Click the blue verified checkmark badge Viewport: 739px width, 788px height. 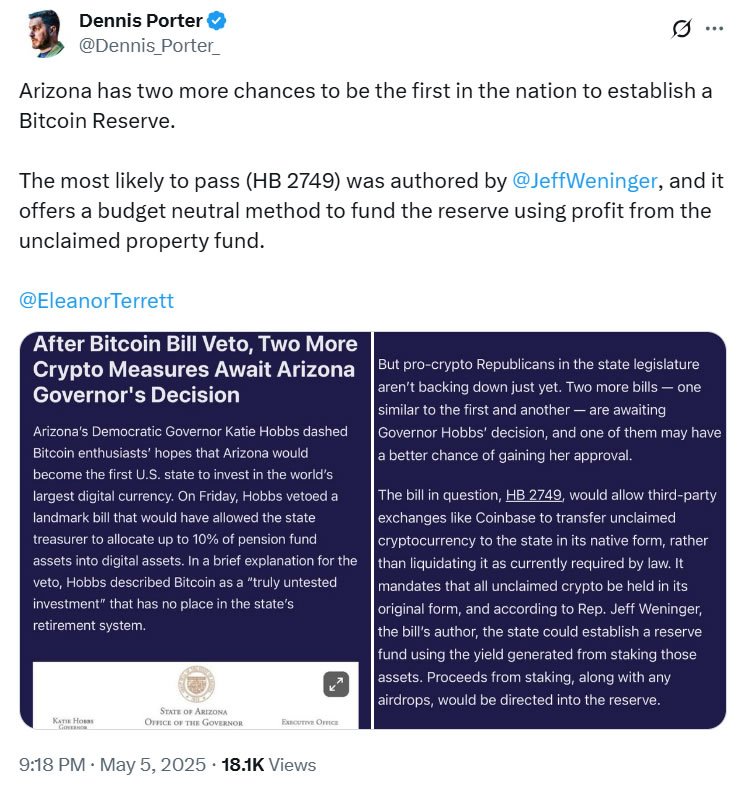(213, 22)
